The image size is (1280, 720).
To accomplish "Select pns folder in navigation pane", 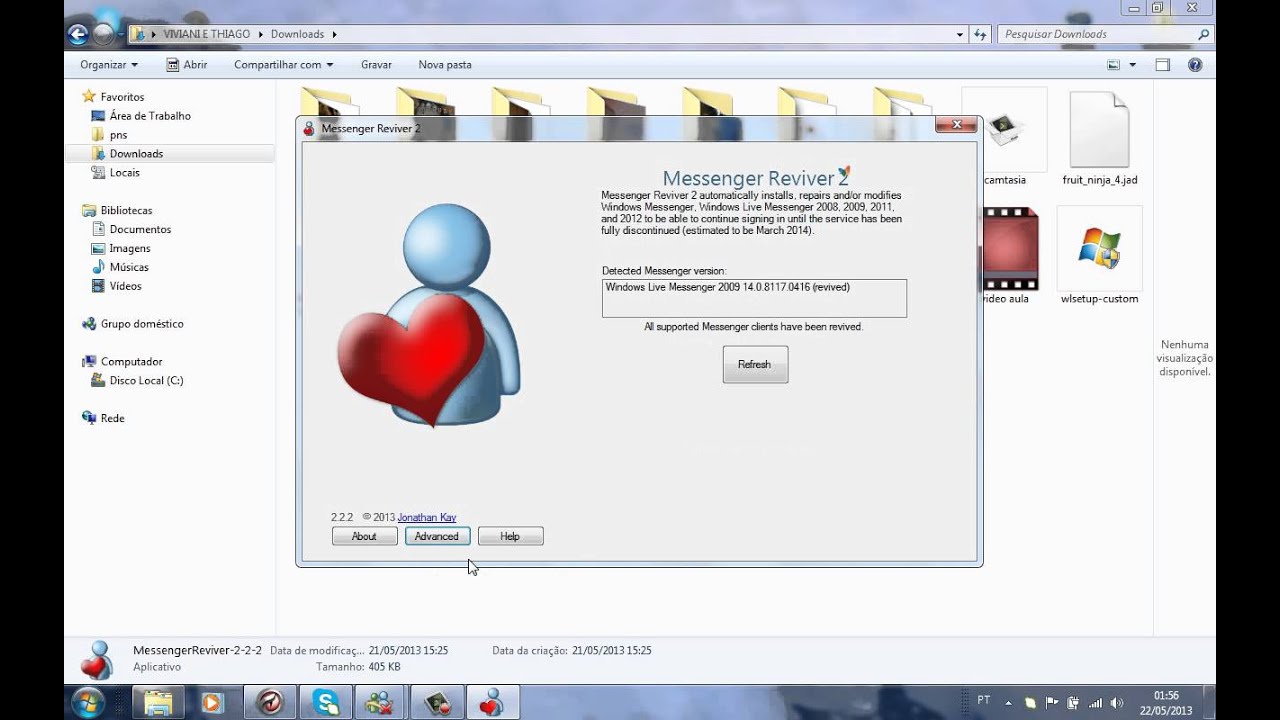I will (x=118, y=135).
